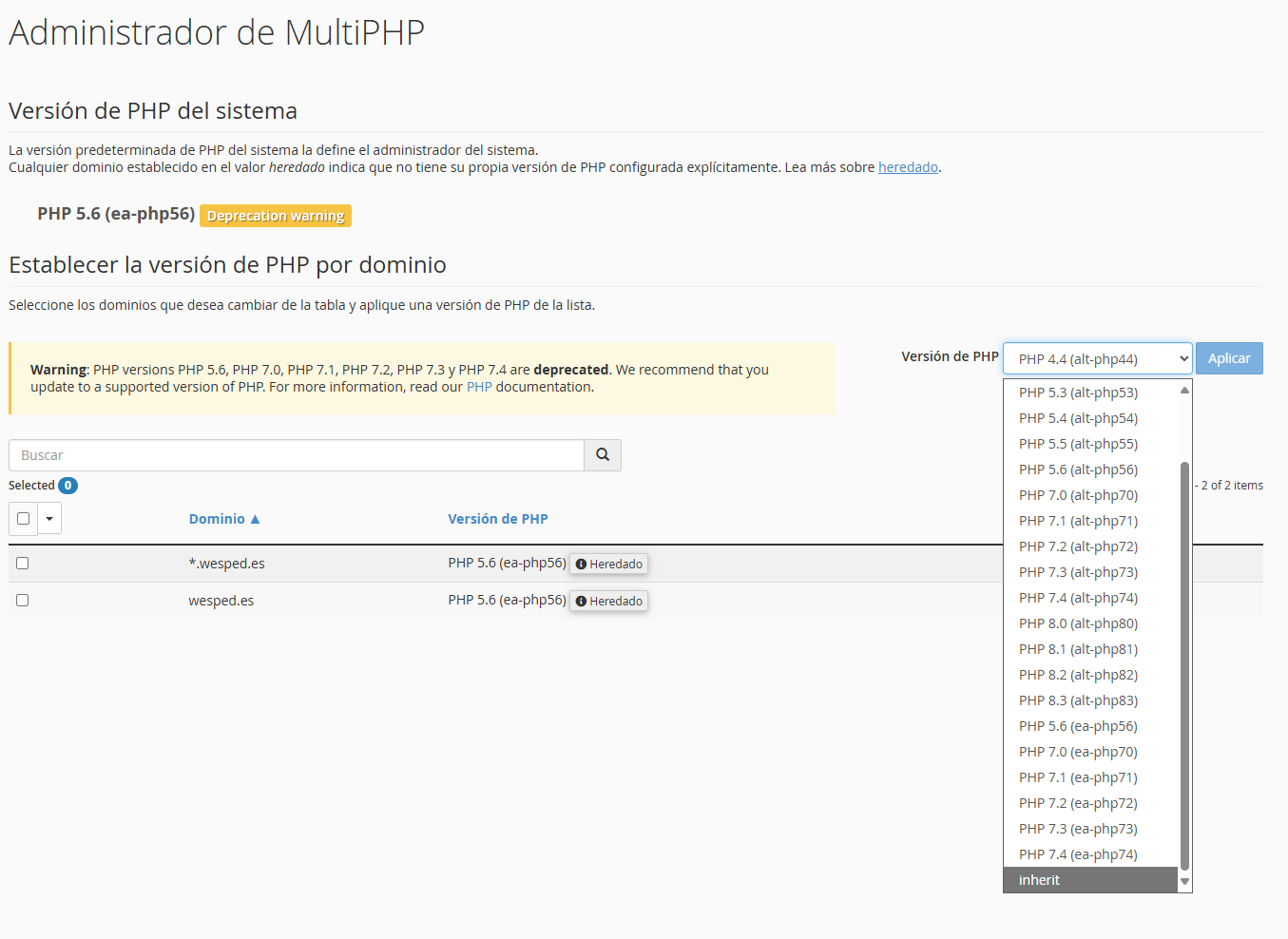This screenshot has height=939, width=1288.
Task: Select the inherit option in list
Action: [x=1039, y=880]
